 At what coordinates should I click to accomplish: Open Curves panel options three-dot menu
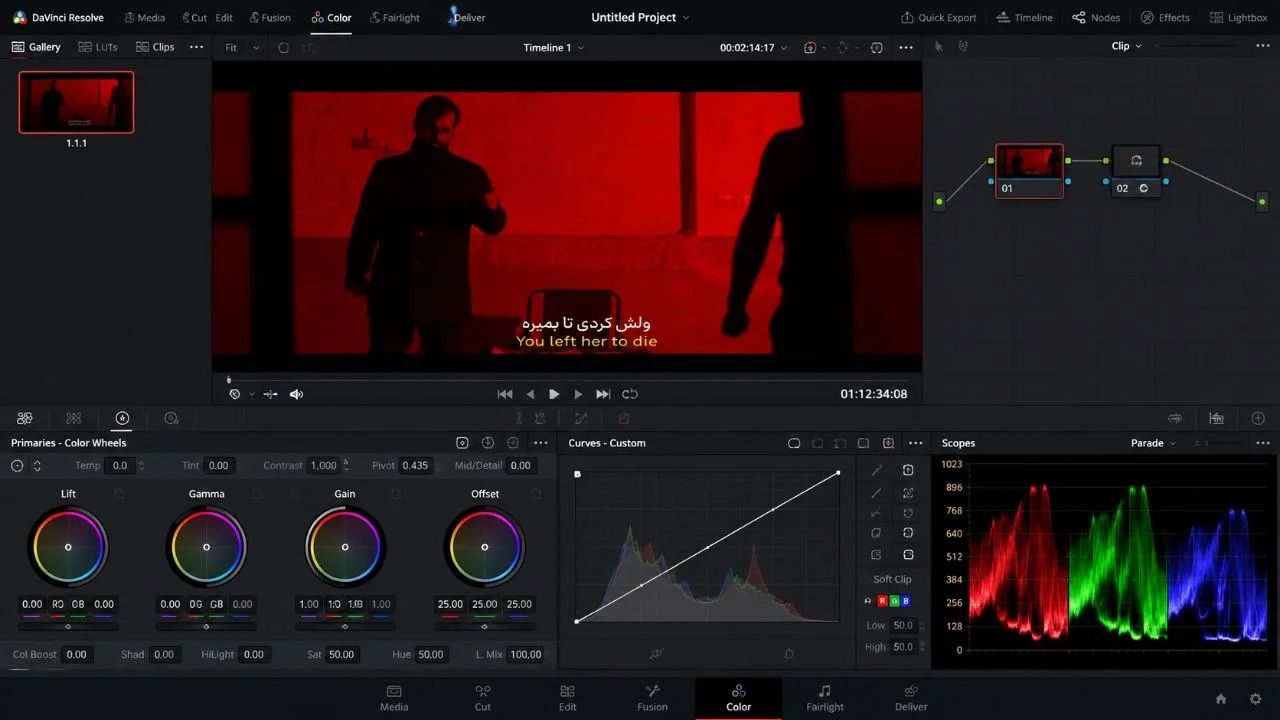(915, 443)
